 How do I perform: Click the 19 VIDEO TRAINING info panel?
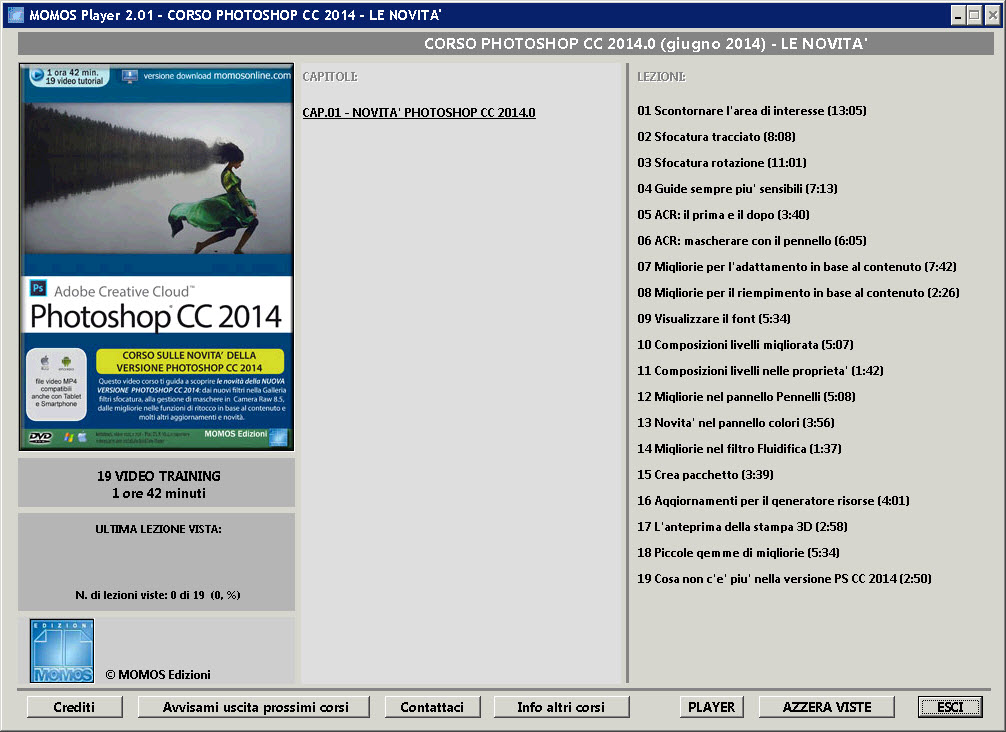tap(157, 483)
